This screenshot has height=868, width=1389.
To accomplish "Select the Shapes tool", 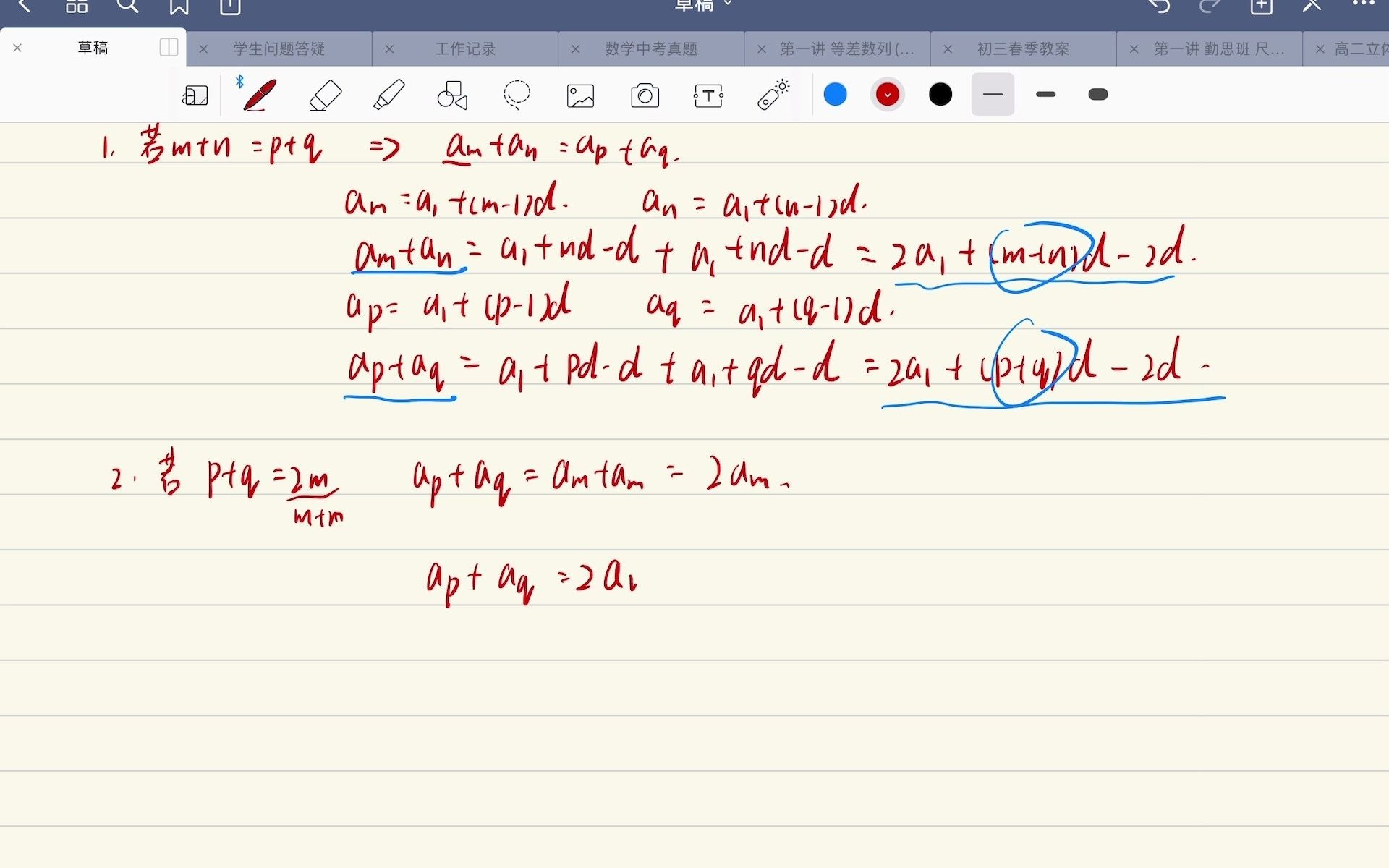I will click(453, 95).
